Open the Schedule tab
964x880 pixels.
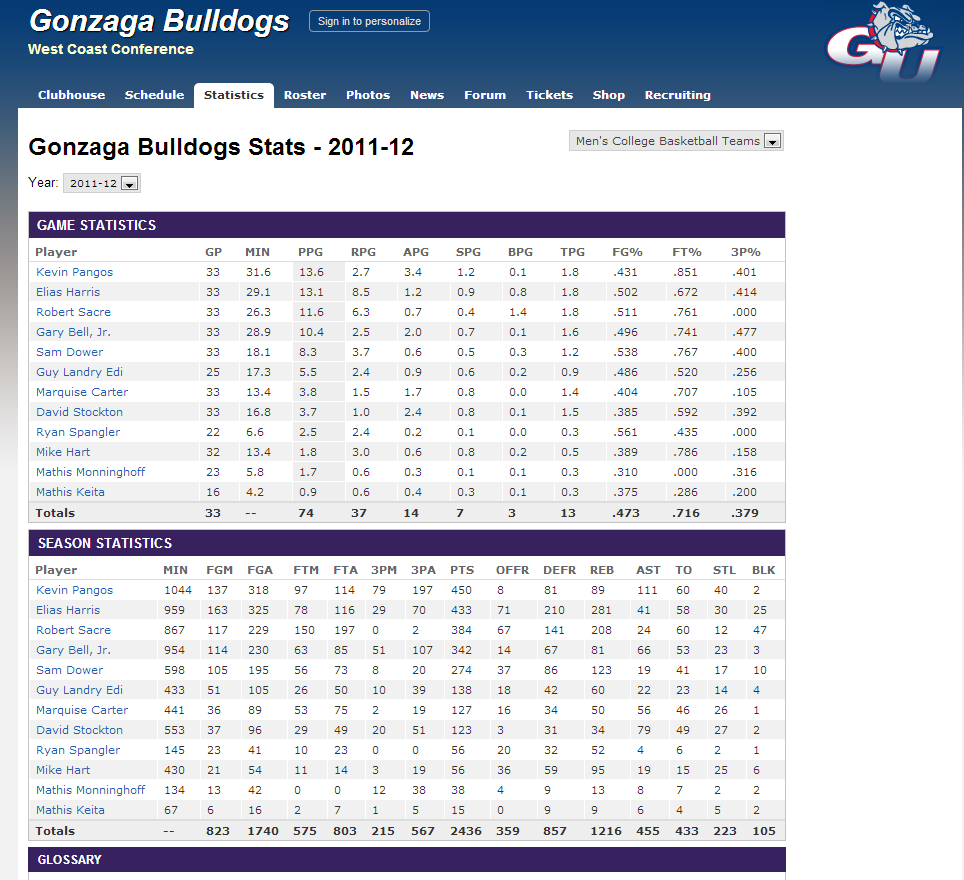(154, 95)
